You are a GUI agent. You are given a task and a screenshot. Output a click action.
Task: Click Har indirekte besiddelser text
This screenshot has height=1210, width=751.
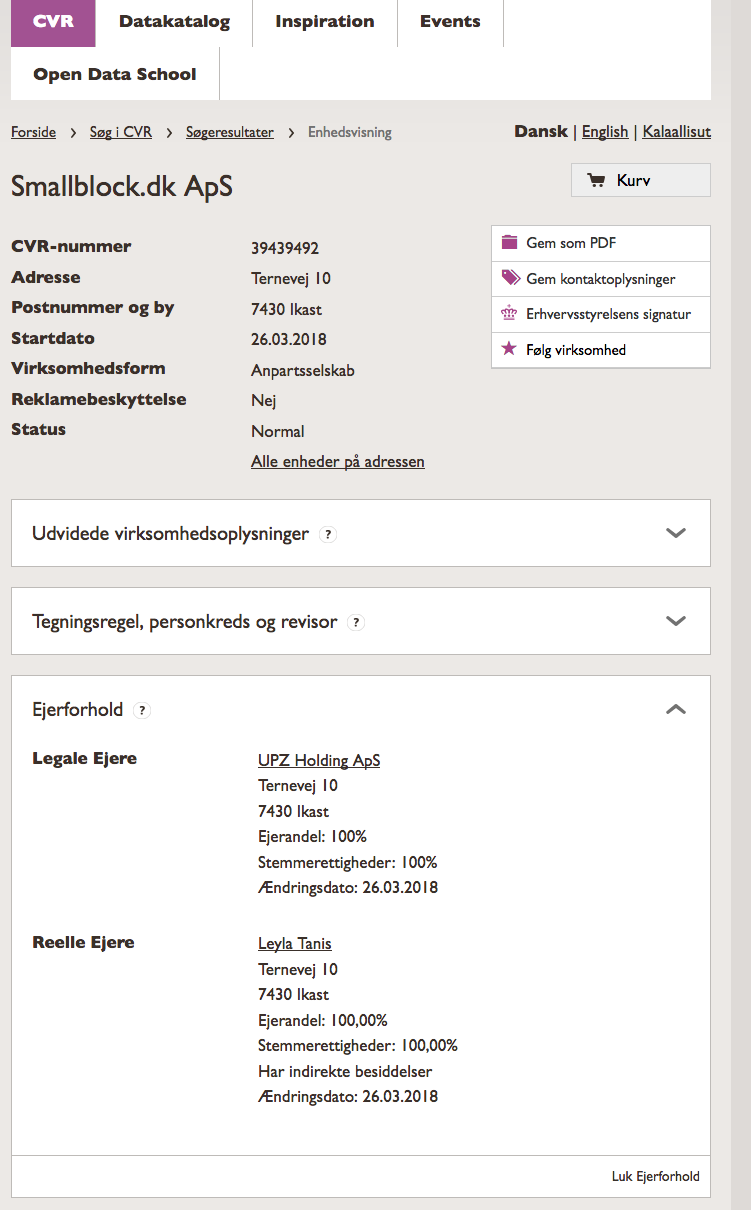point(345,1071)
